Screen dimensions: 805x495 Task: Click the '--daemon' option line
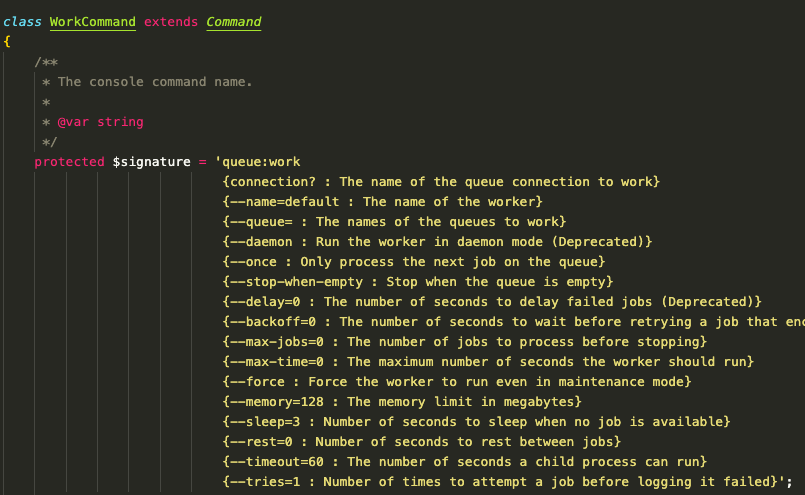point(263,242)
